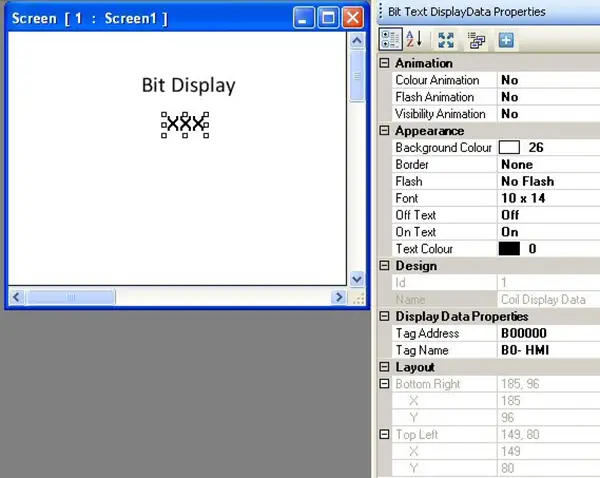Sort properties alphabetically with A-Z icon
The width and height of the screenshot is (600, 478).
pyautogui.click(x=414, y=39)
